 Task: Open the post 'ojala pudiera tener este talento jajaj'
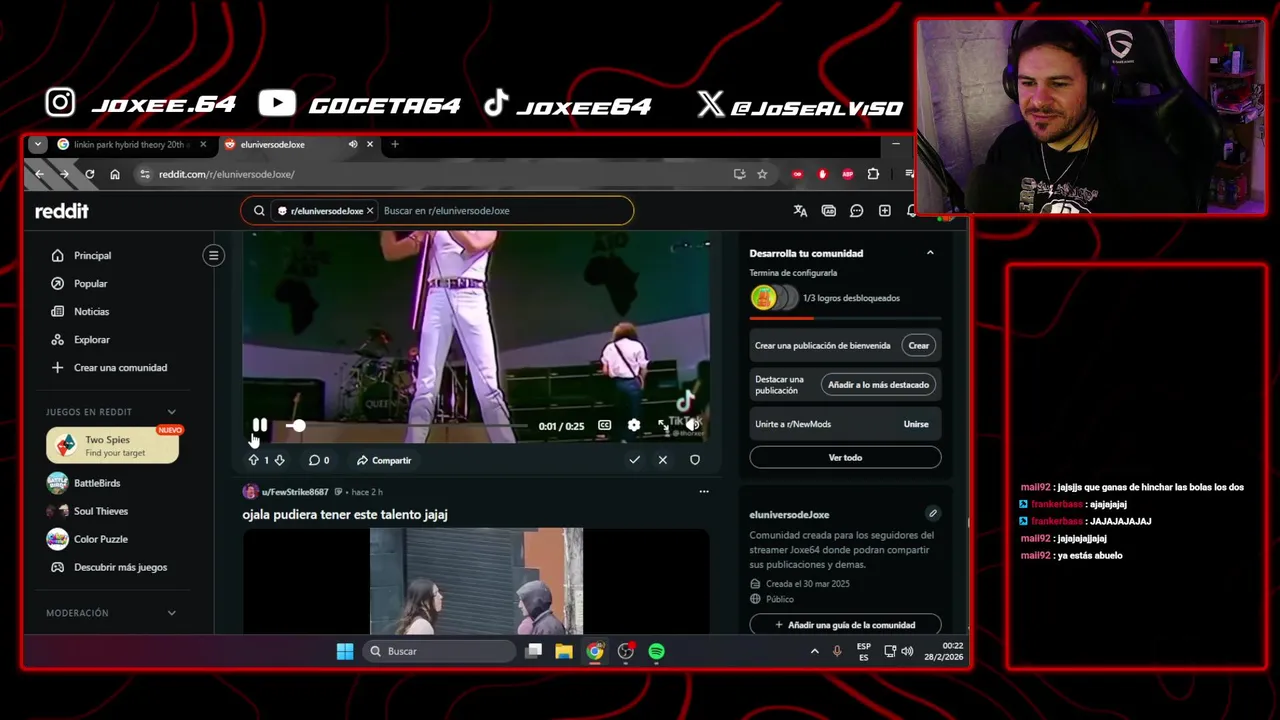click(x=345, y=514)
